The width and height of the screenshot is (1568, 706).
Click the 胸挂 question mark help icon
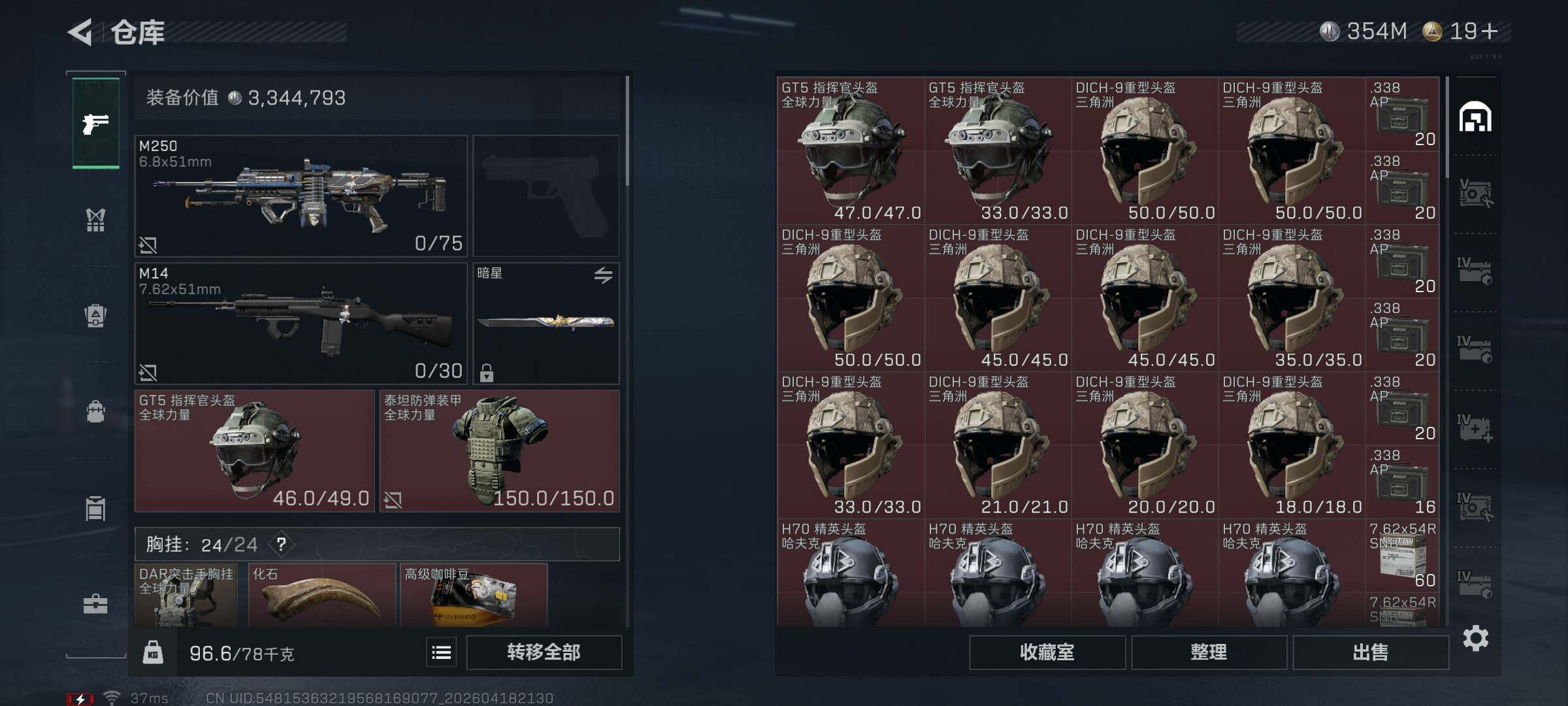pos(281,544)
